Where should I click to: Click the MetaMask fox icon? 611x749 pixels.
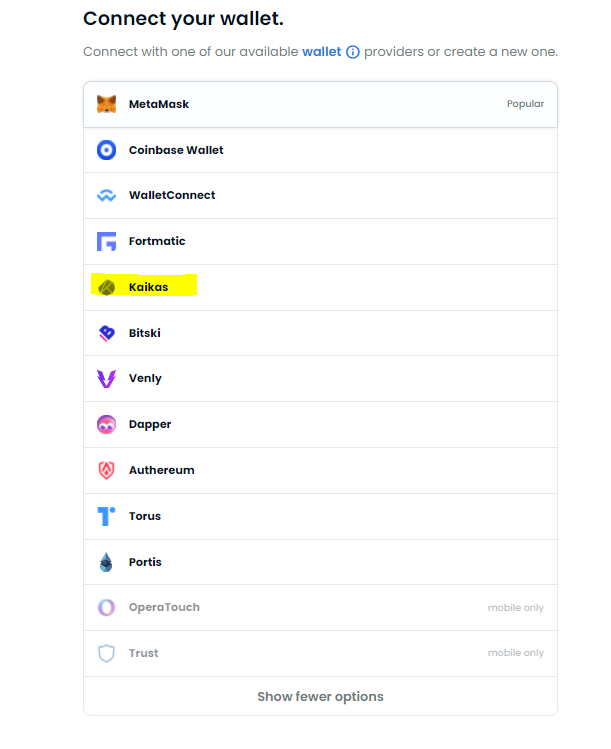point(106,104)
